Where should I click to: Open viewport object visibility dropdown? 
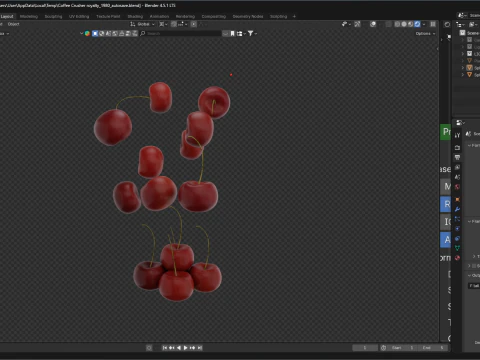[345, 24]
